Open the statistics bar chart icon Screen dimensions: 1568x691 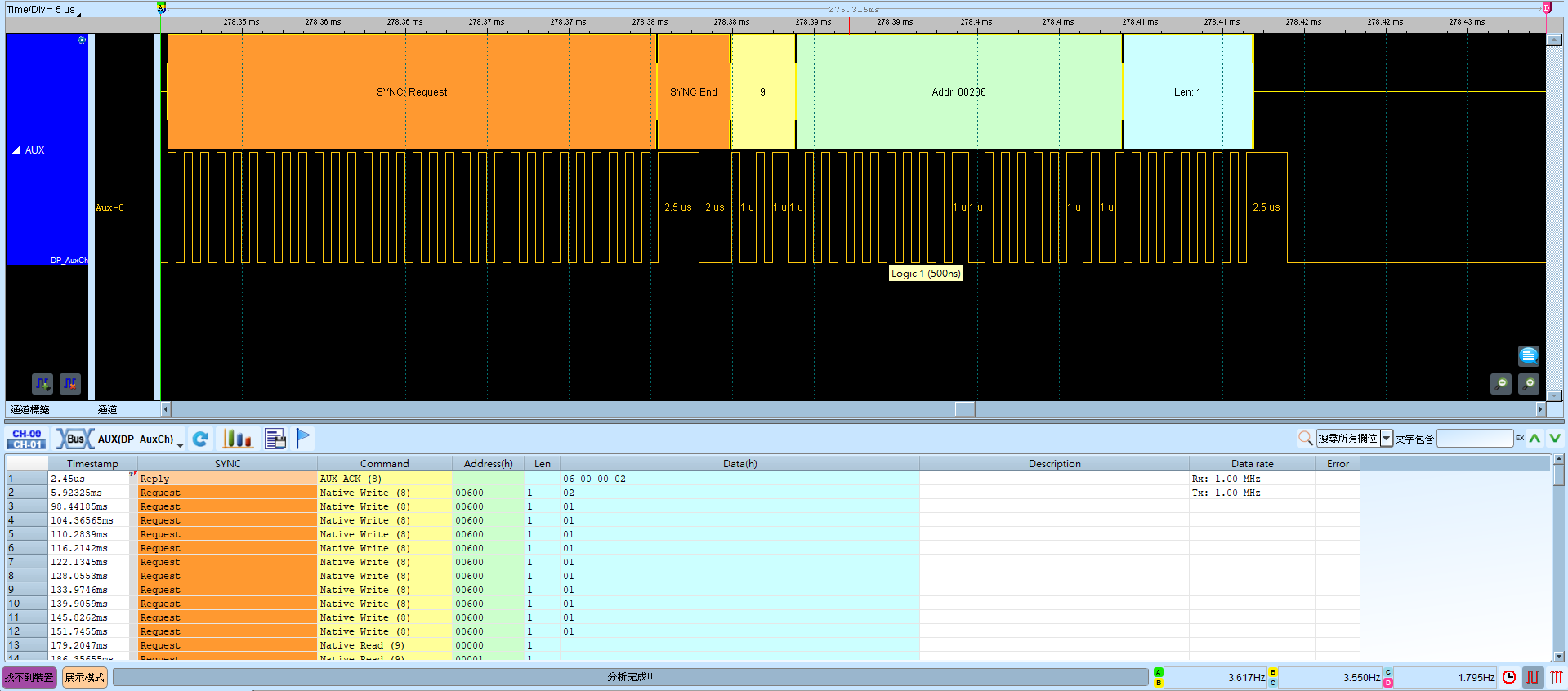[238, 439]
